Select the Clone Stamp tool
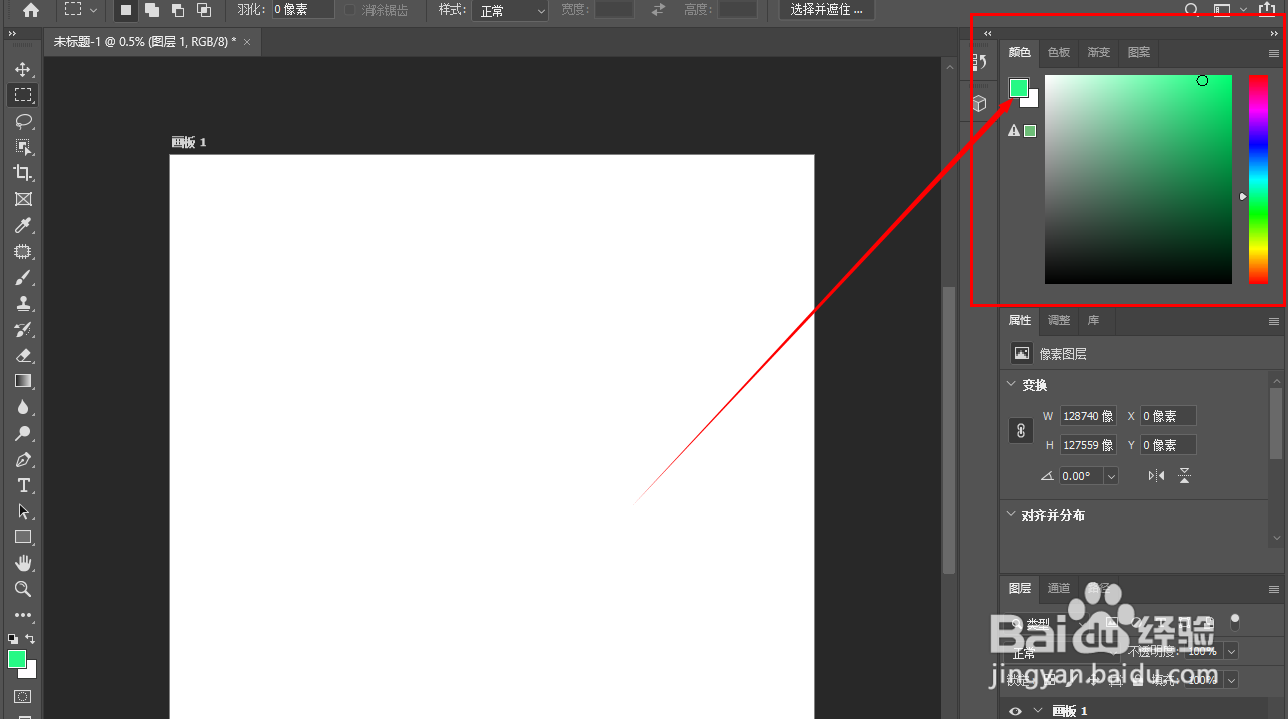This screenshot has height=719, width=1288. coord(23,303)
